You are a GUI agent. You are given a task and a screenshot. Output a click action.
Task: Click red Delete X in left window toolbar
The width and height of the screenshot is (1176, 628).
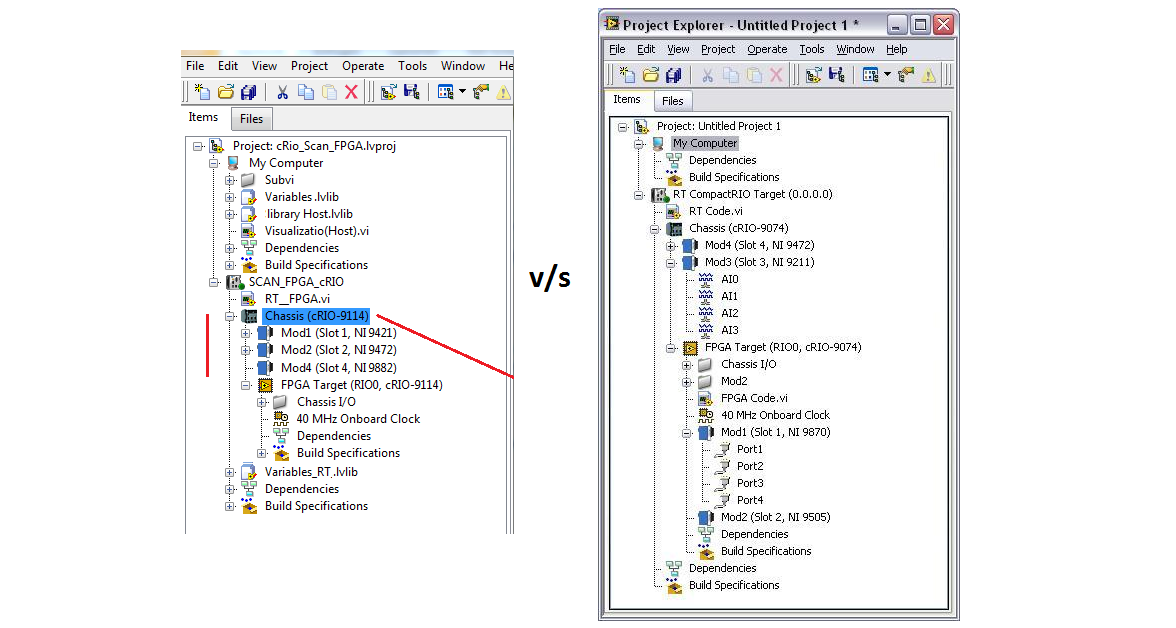(351, 92)
